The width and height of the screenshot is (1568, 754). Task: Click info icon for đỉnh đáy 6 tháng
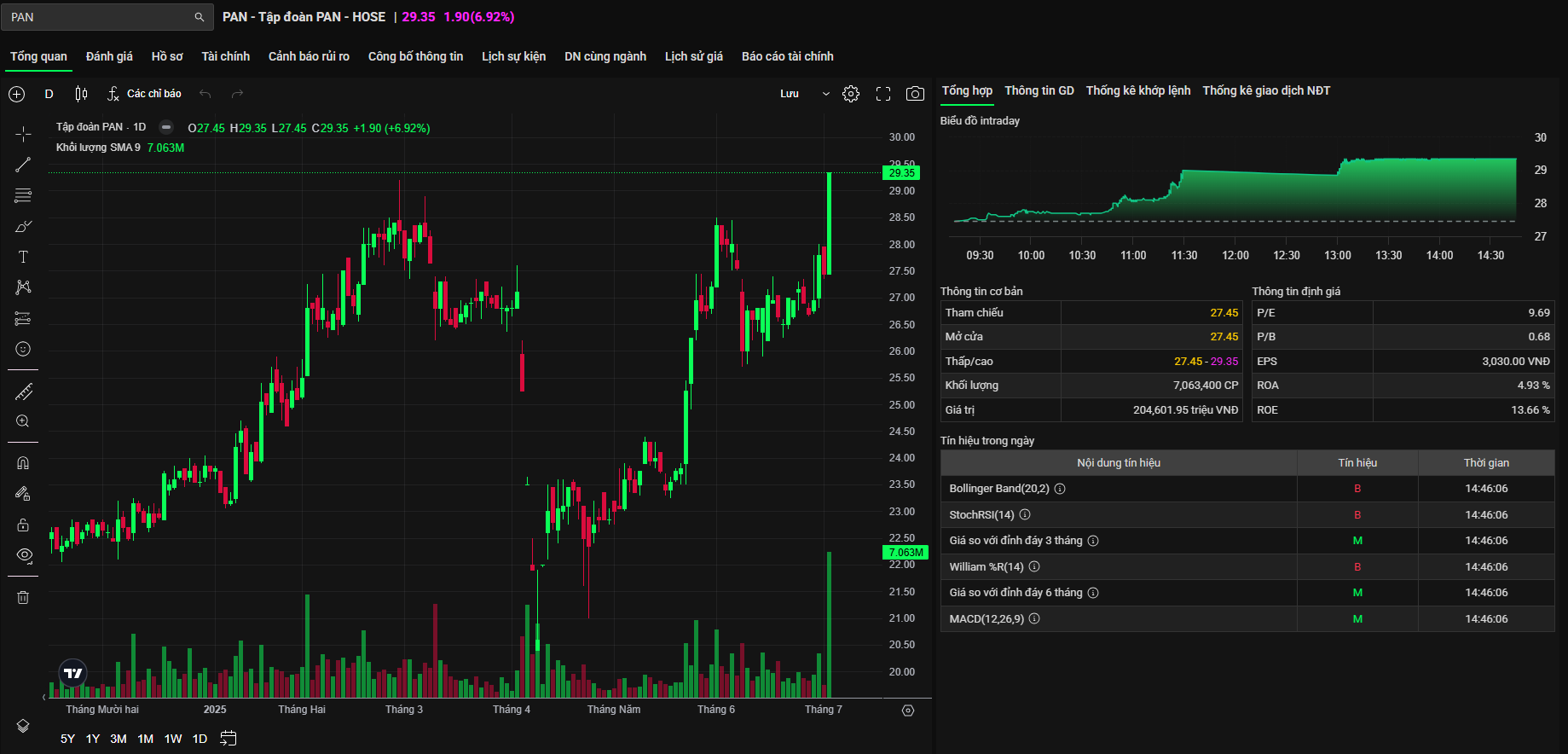pos(1093,593)
